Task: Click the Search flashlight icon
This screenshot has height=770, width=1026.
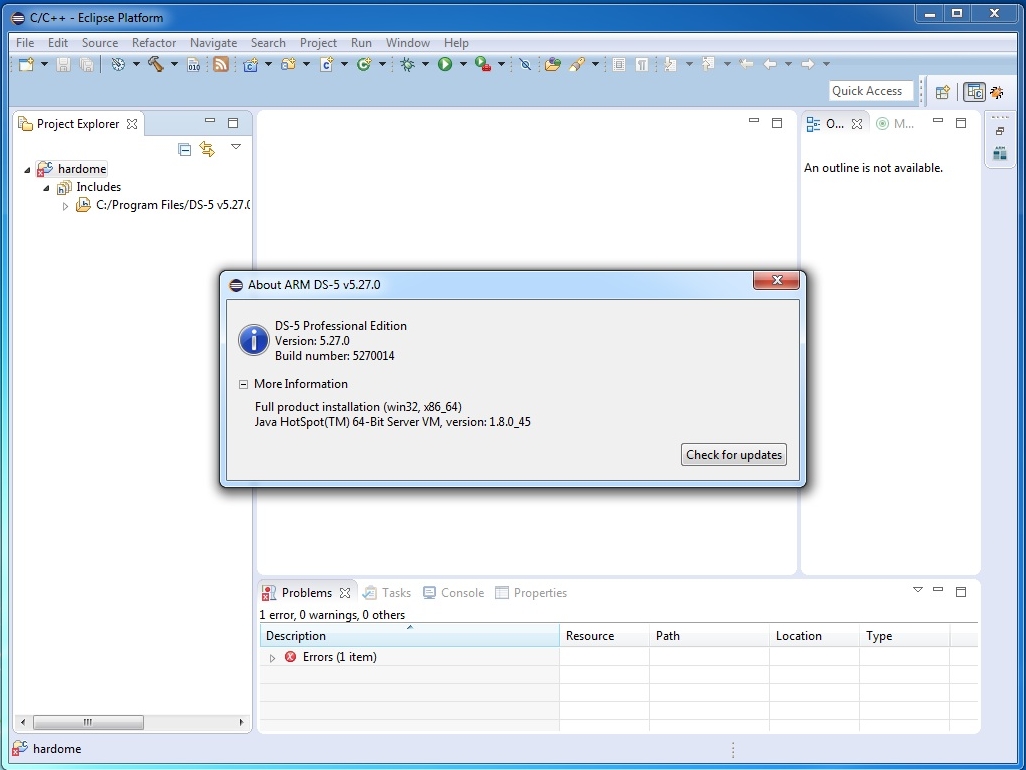Action: point(577,64)
